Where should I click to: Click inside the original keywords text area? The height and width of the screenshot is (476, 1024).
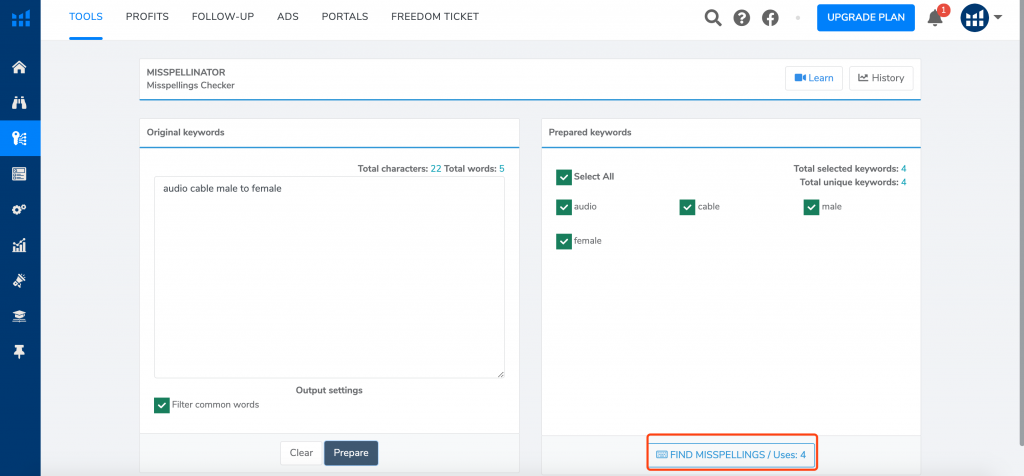click(329, 278)
